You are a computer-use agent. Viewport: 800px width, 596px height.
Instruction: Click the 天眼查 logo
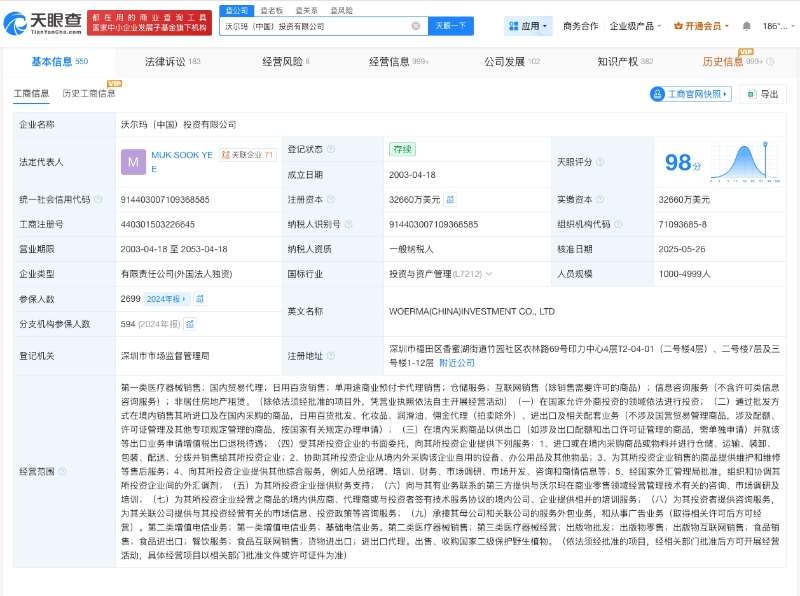(x=42, y=23)
